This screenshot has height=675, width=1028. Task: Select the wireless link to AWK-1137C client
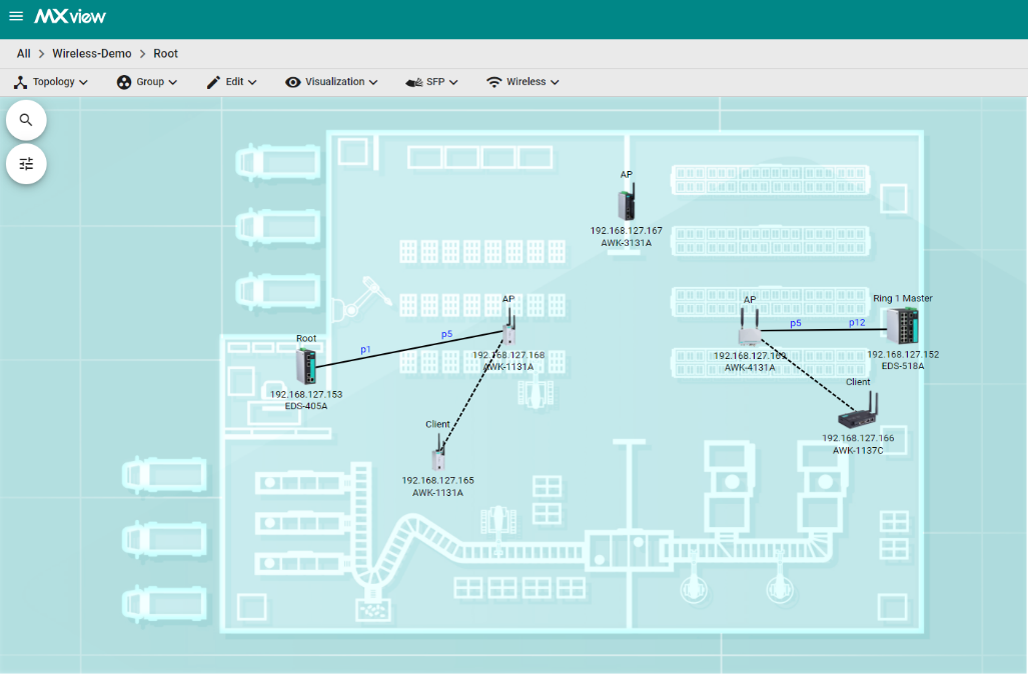[809, 376]
